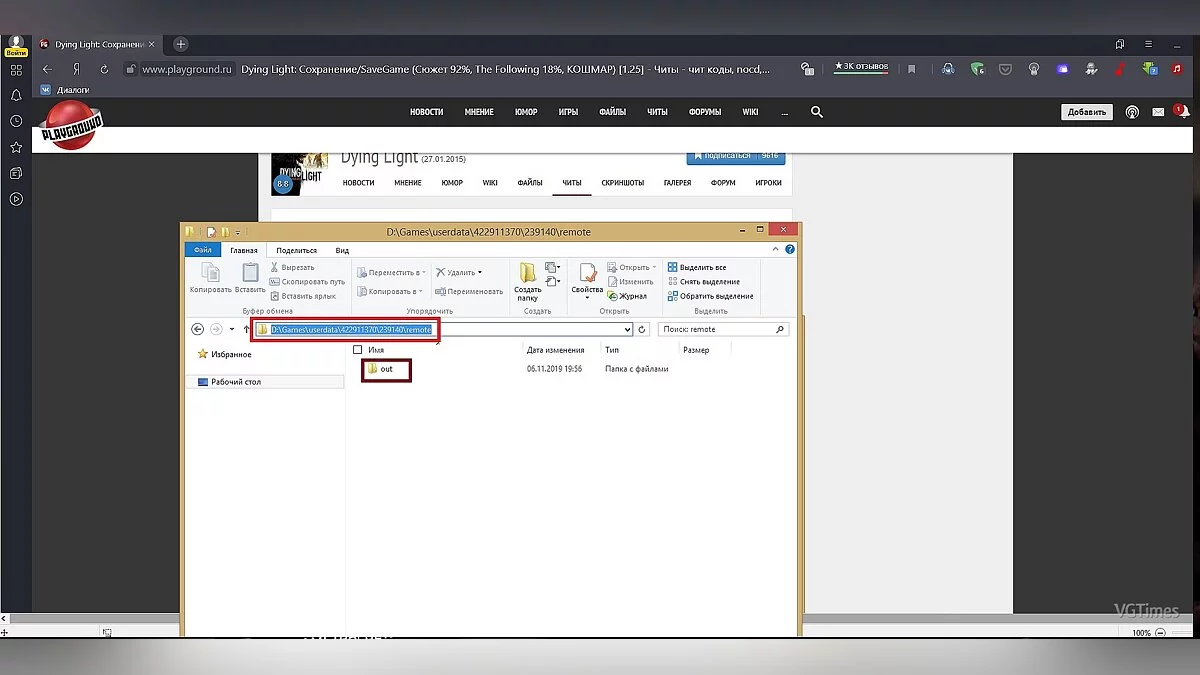Open the Удалить dropdown arrow

[x=480, y=272]
